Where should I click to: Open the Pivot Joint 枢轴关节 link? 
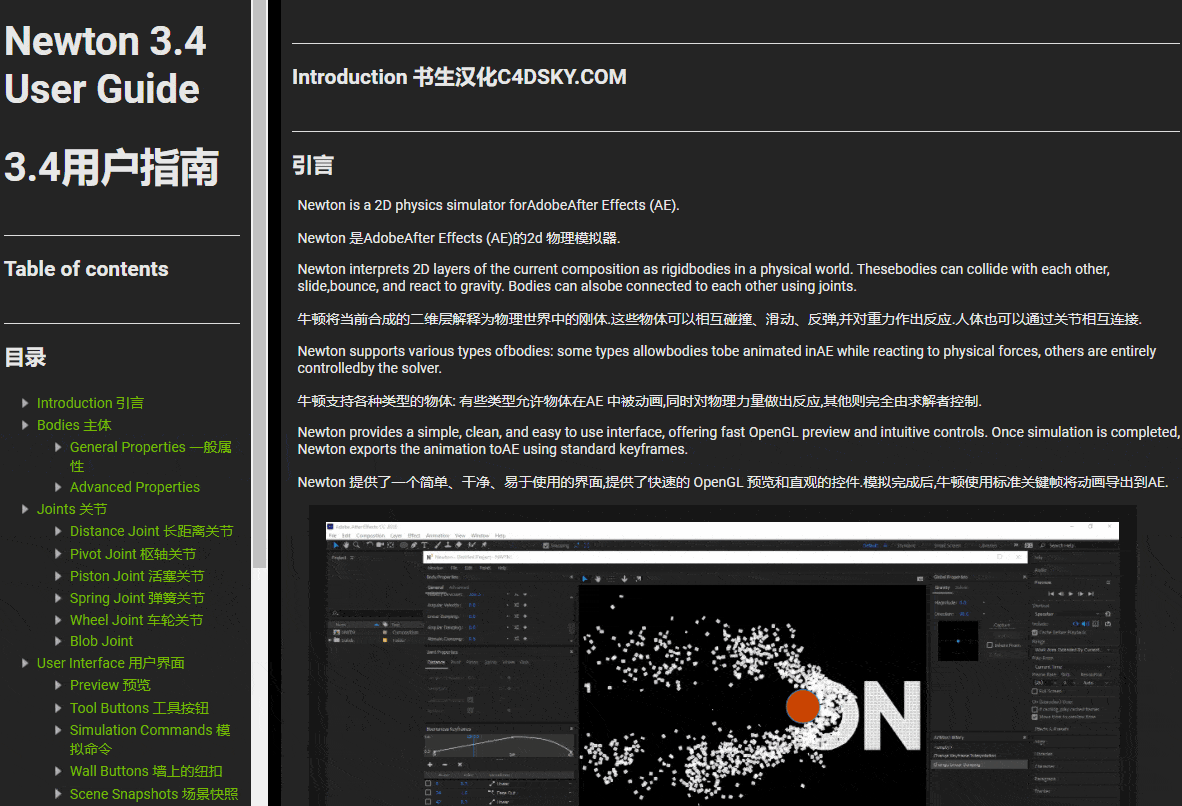133,554
